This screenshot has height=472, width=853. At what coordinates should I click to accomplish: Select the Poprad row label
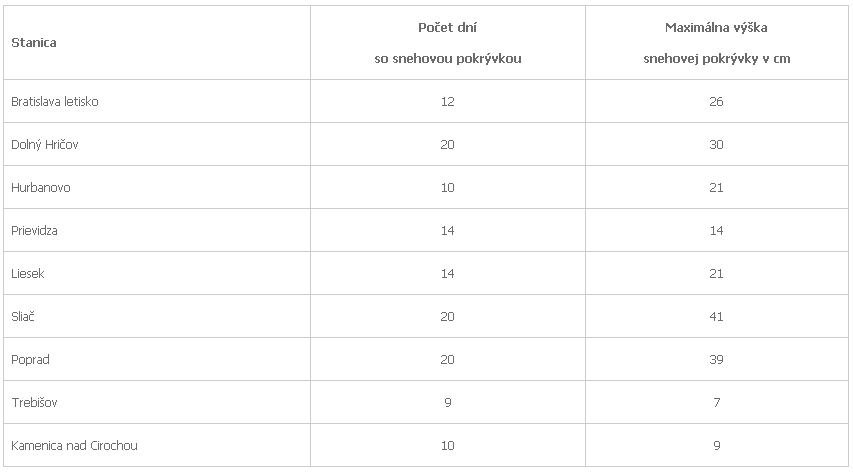pos(30,360)
